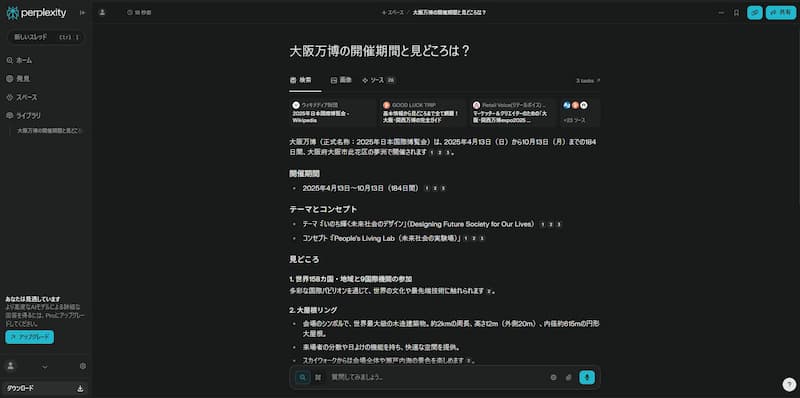Click citation 1 after 184日間 bullet
800x398 pixels.
(x=427, y=188)
